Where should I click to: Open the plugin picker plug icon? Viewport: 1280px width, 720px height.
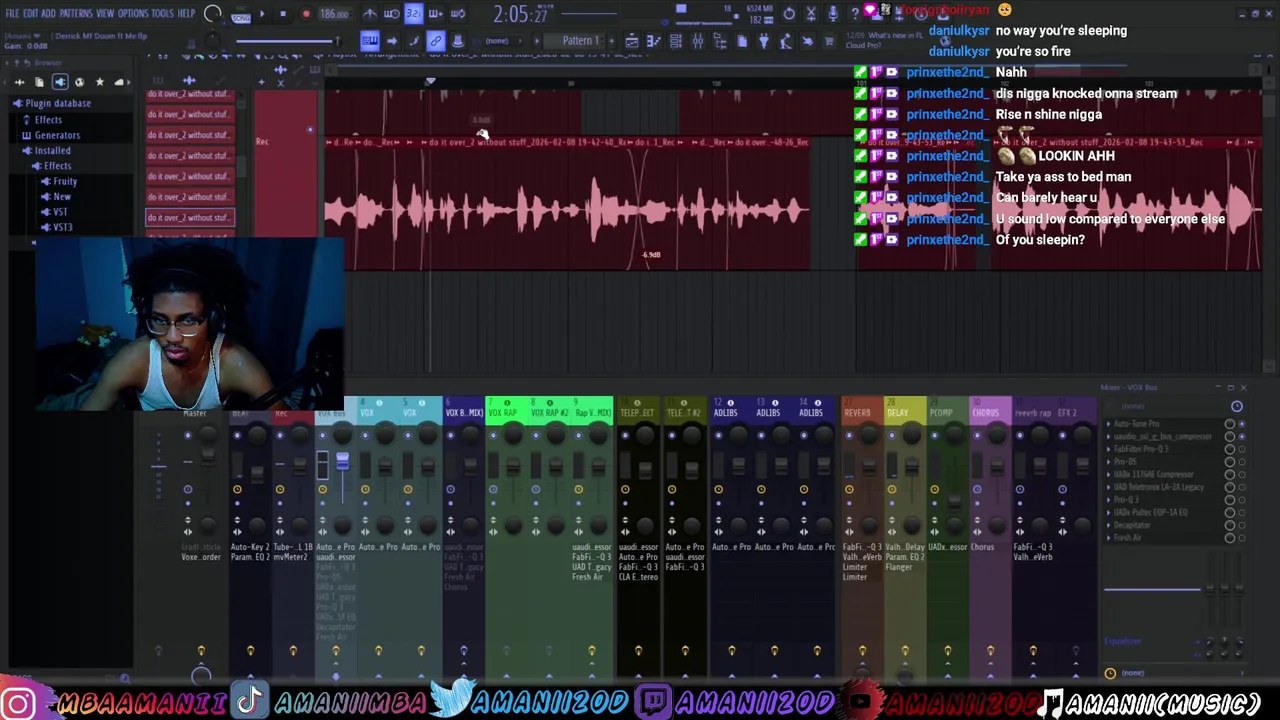(764, 41)
